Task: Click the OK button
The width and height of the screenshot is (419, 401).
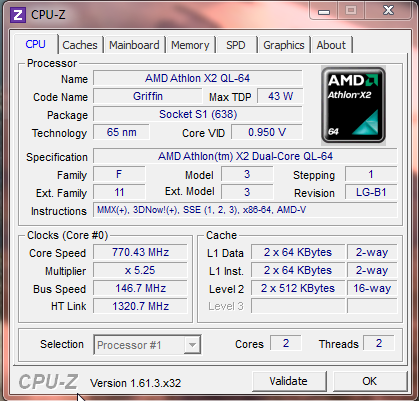Action: [369, 381]
